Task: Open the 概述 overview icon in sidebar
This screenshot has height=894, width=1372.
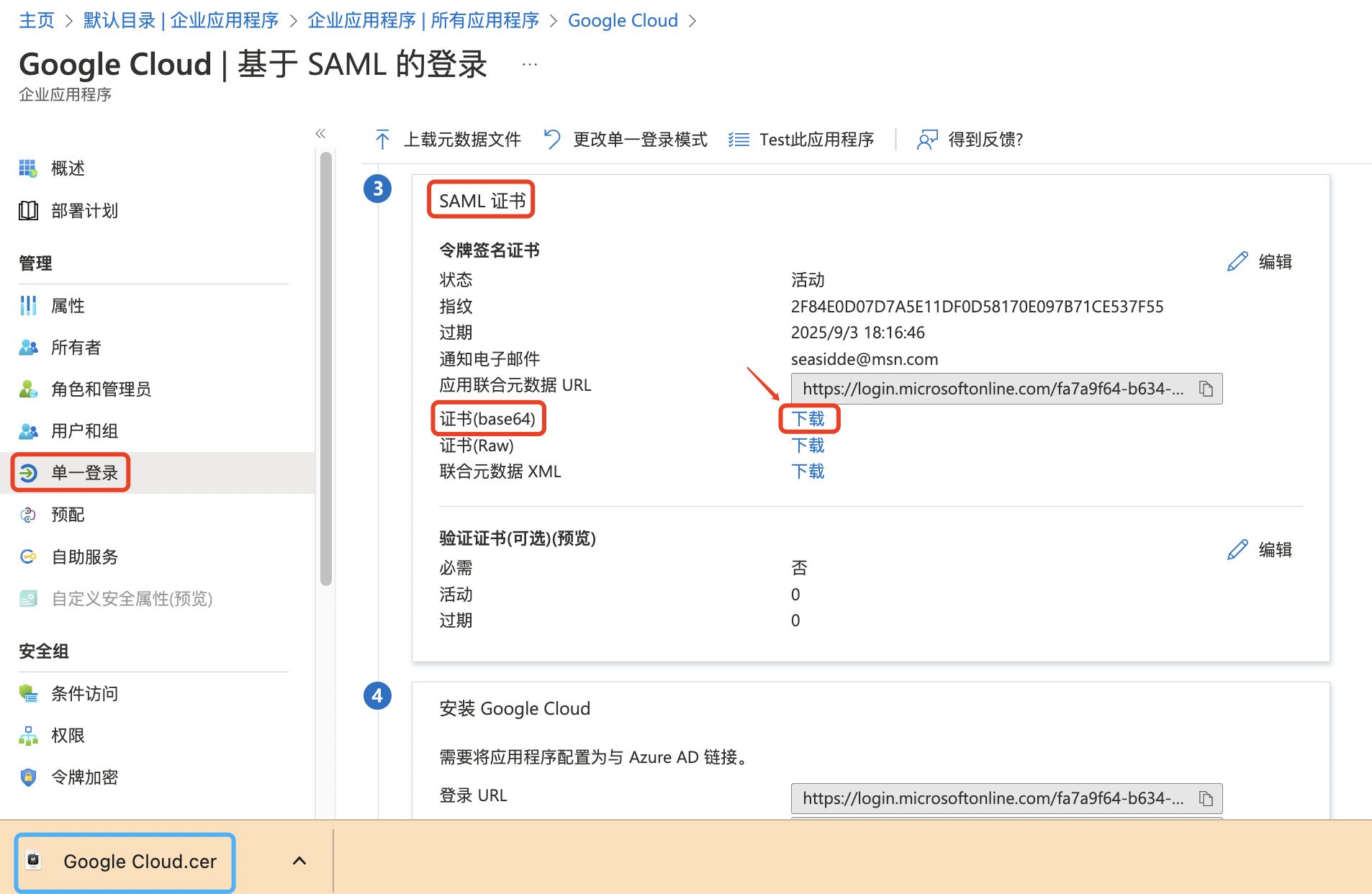Action: point(28,168)
